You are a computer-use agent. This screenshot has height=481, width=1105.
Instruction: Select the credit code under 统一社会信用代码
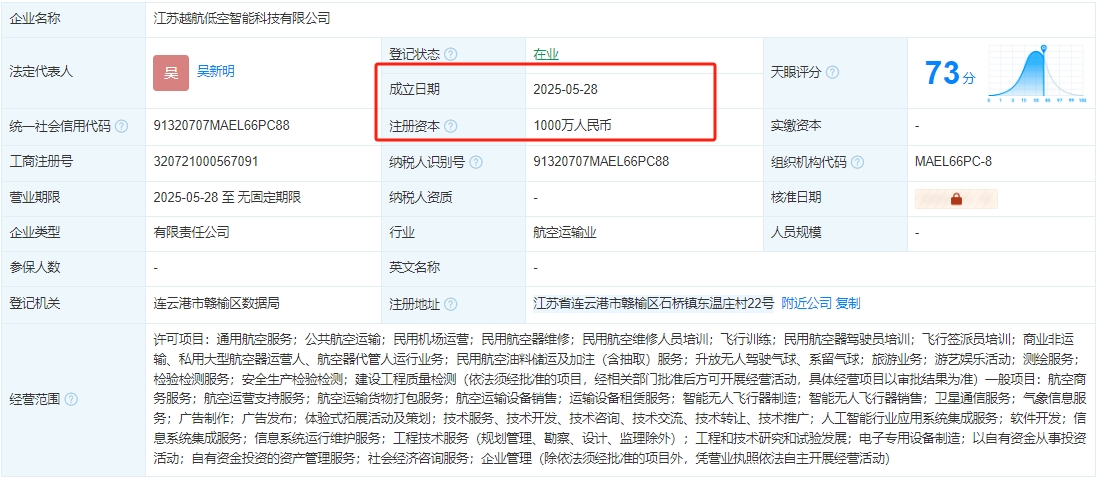point(221,125)
